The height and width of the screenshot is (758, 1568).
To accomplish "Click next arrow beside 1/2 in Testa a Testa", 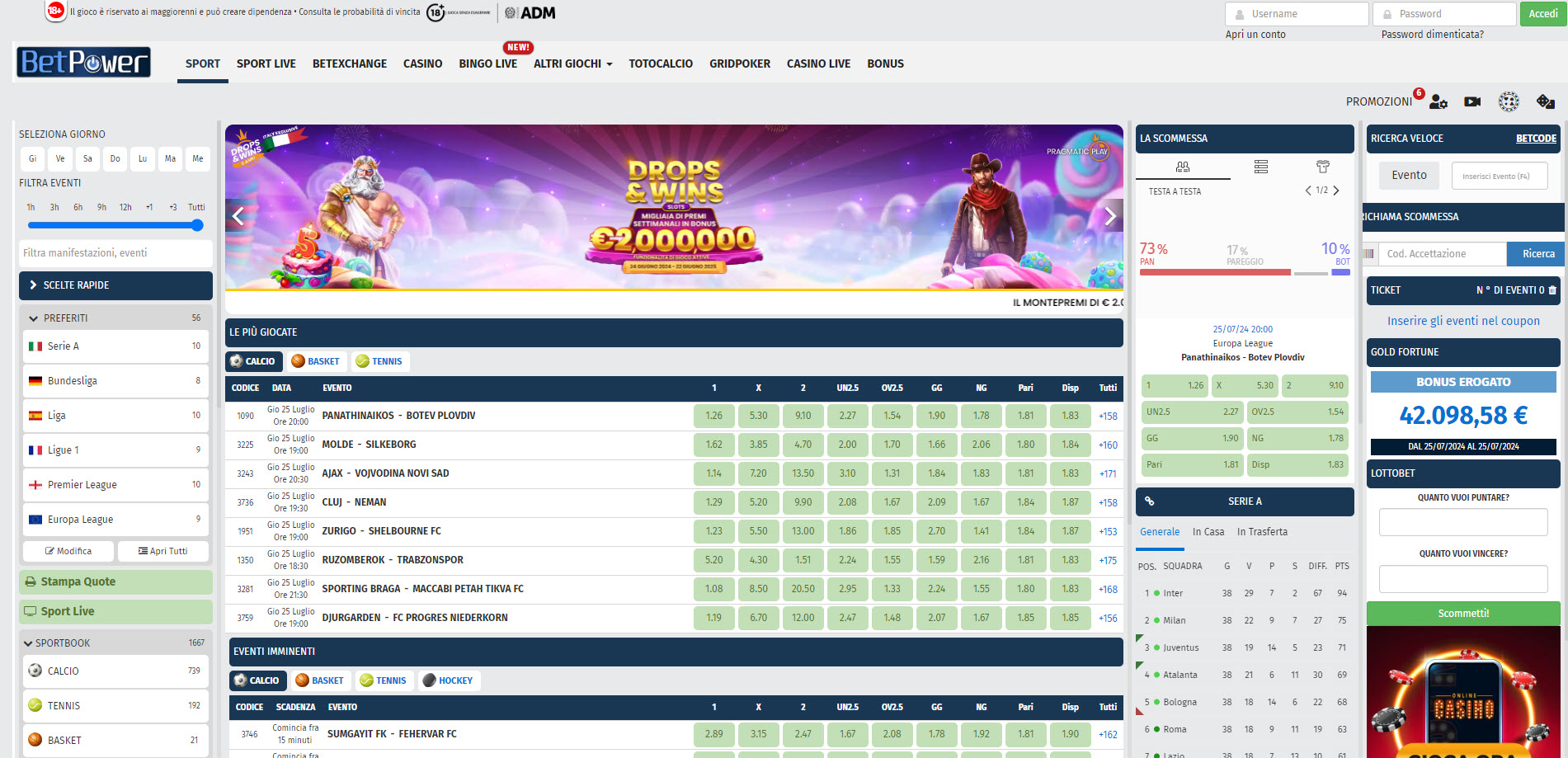I will [1336, 191].
